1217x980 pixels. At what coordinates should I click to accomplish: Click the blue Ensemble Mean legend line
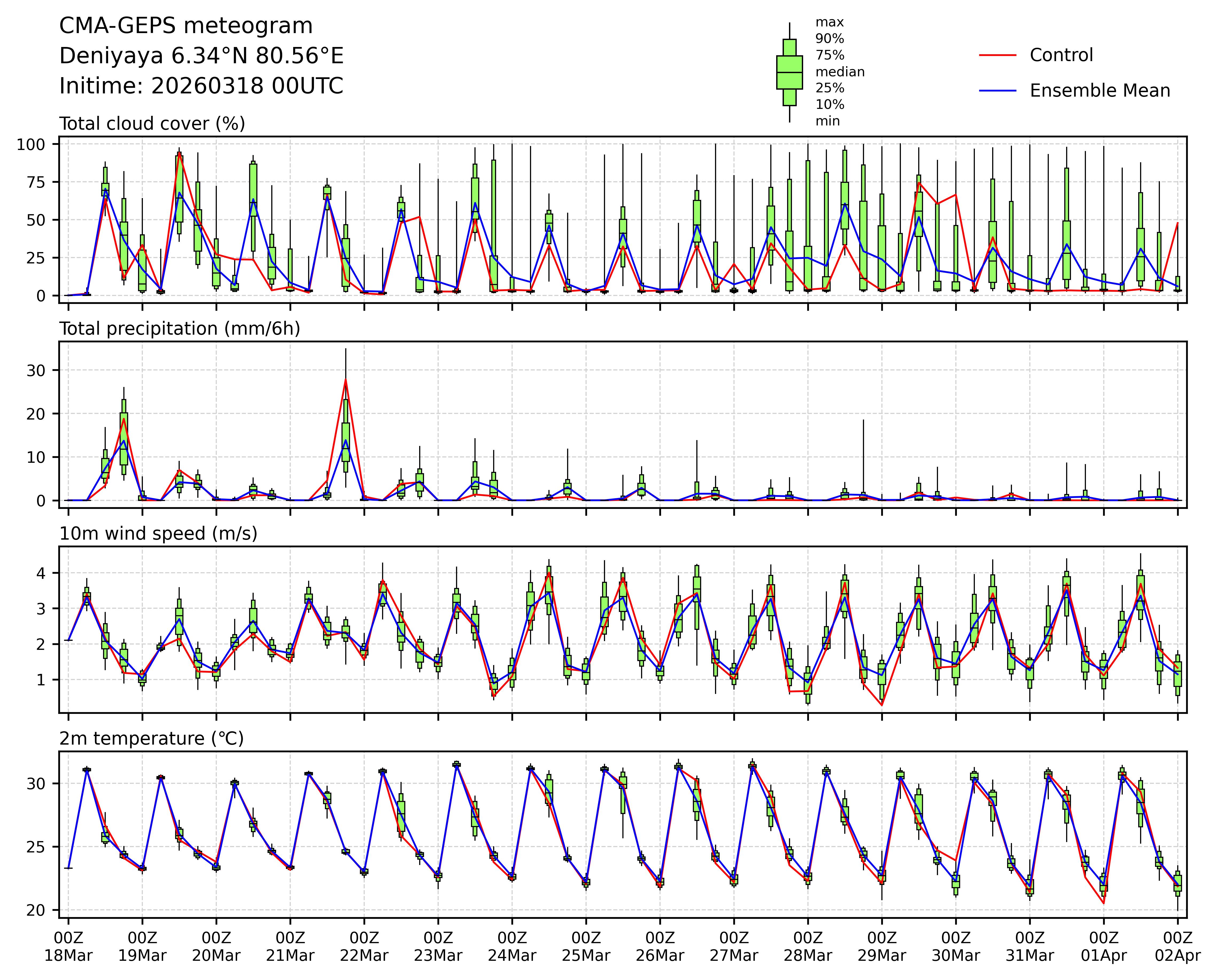(x=997, y=91)
